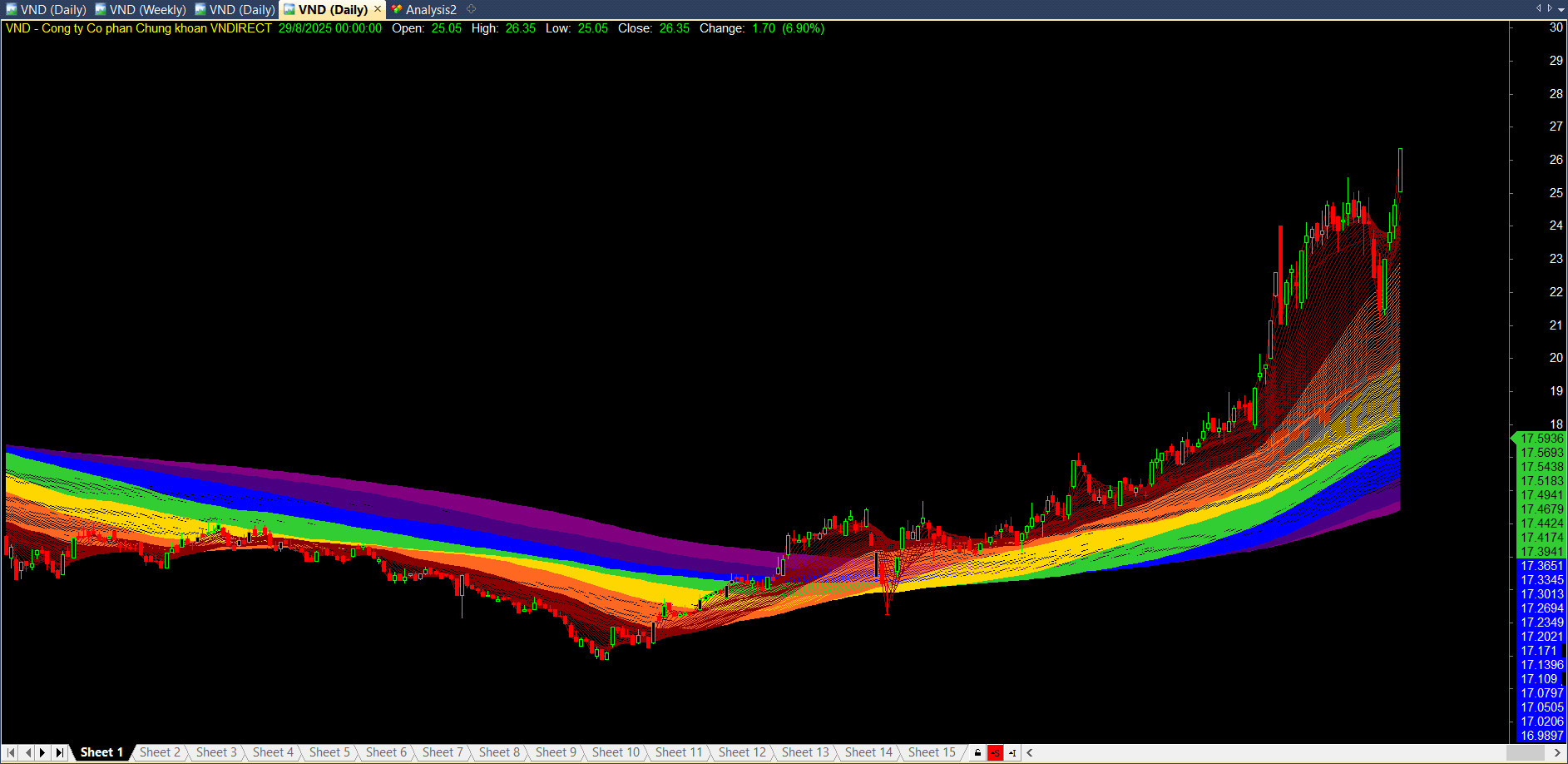Switch to the VND (Weekly) tab
Screen dimensions: 1568x764
point(147,10)
